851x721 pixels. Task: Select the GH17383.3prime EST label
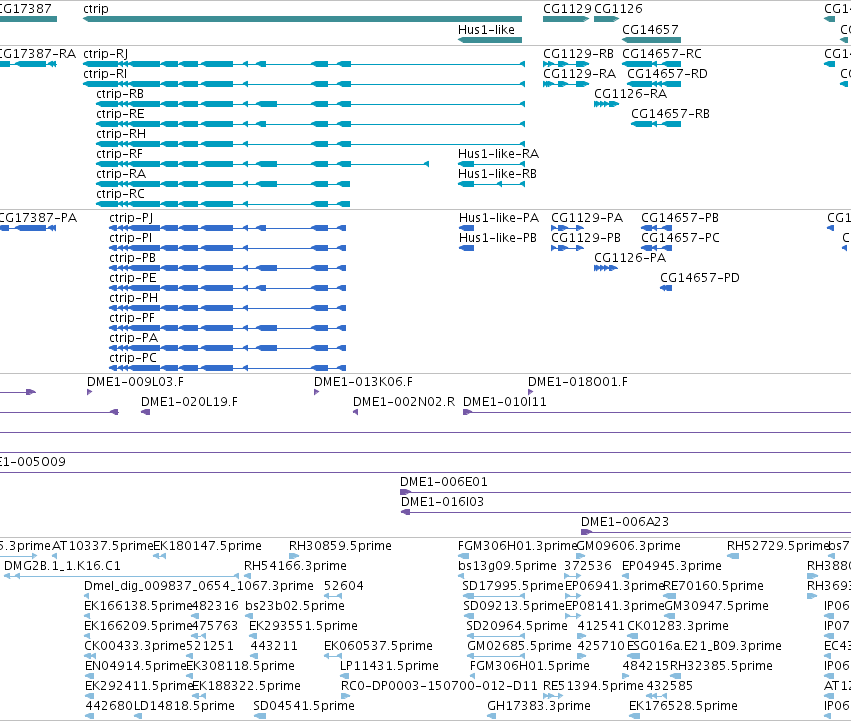(539, 707)
